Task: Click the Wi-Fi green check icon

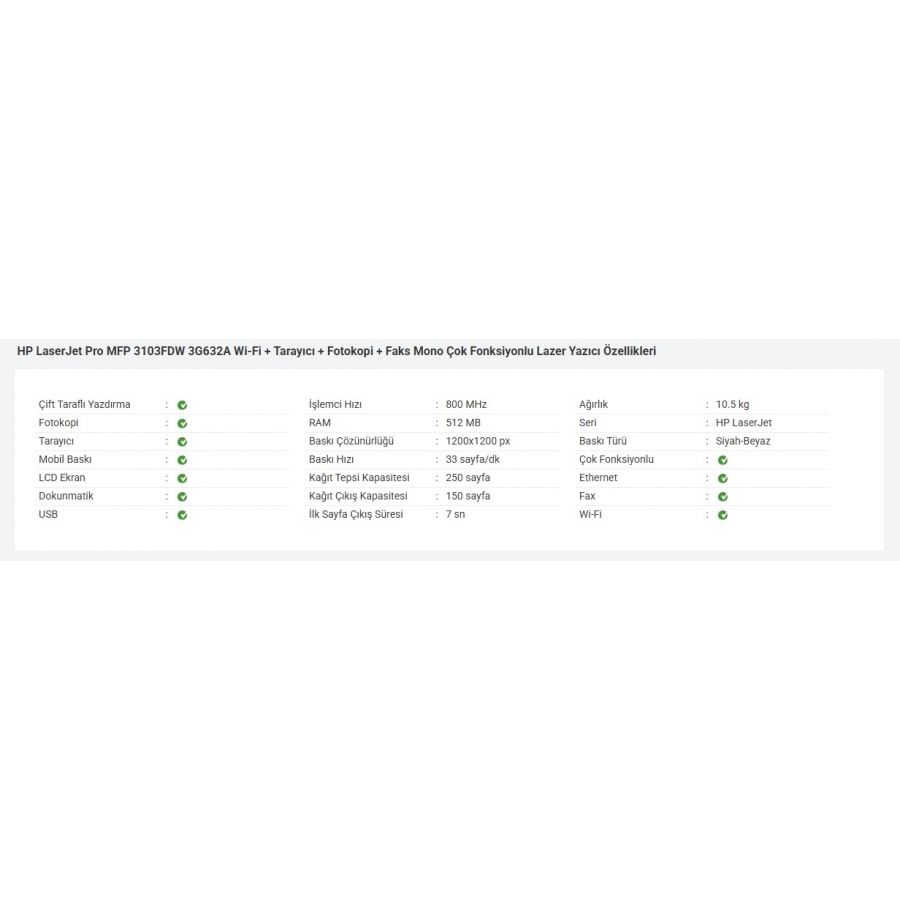Action: [722, 515]
